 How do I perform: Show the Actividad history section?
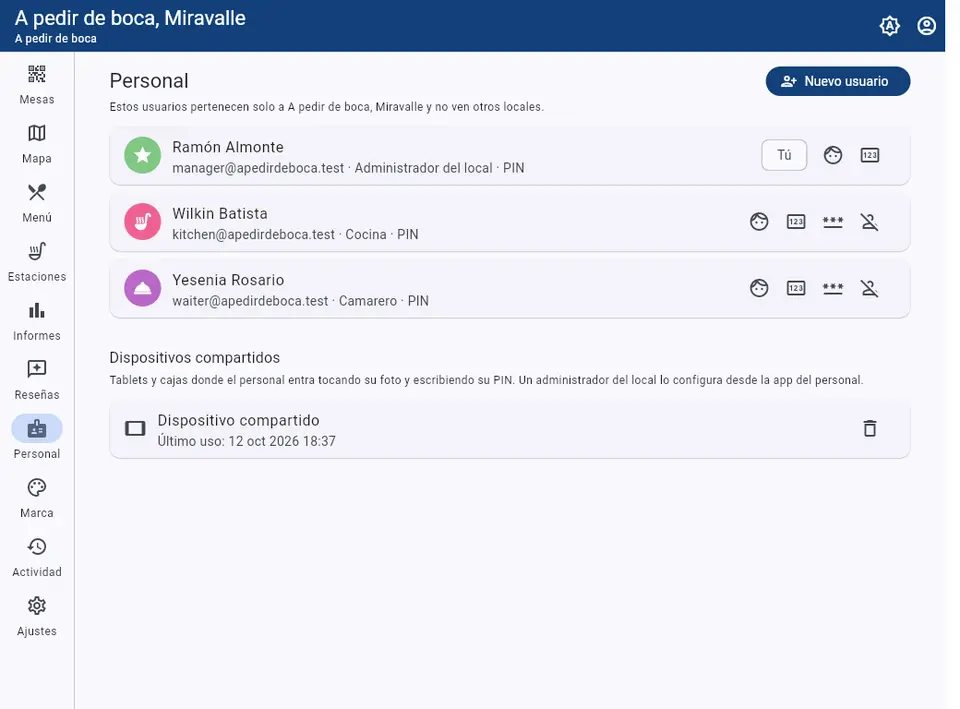[x=37, y=558]
